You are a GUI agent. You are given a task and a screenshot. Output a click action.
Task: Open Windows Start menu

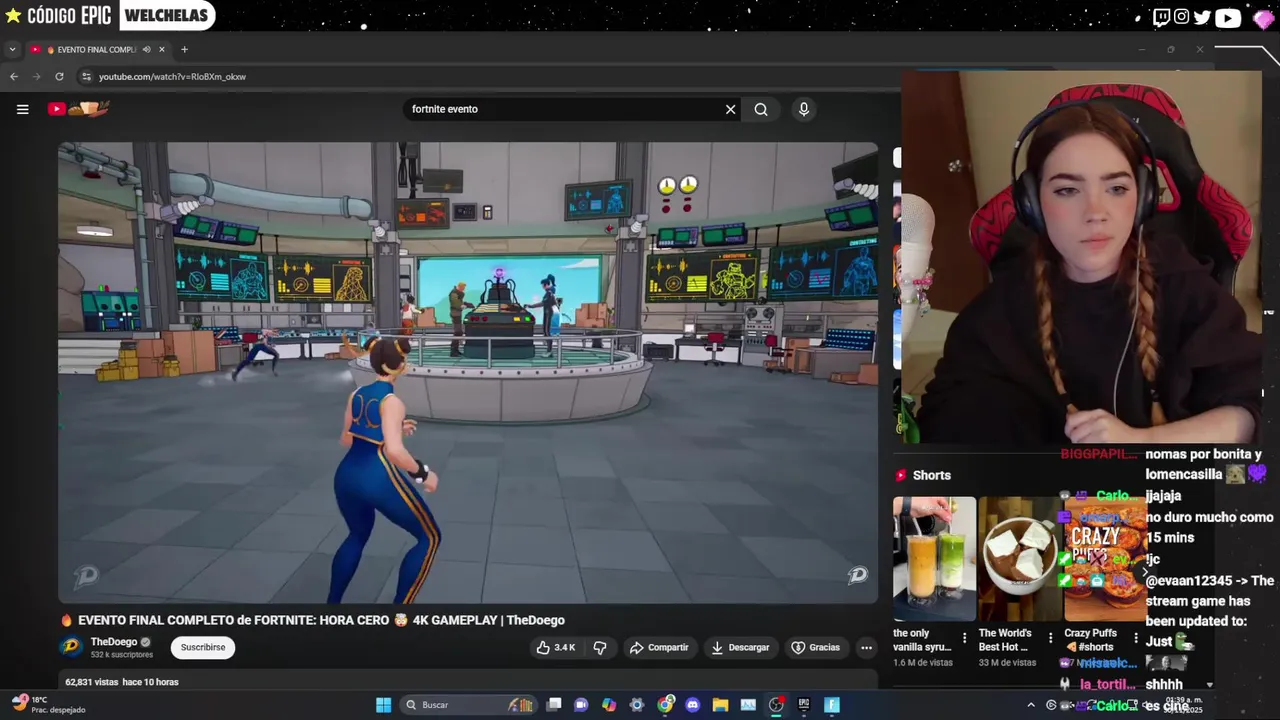383,705
